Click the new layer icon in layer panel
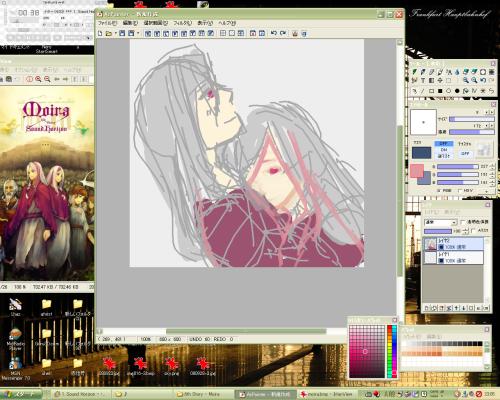 (427, 308)
